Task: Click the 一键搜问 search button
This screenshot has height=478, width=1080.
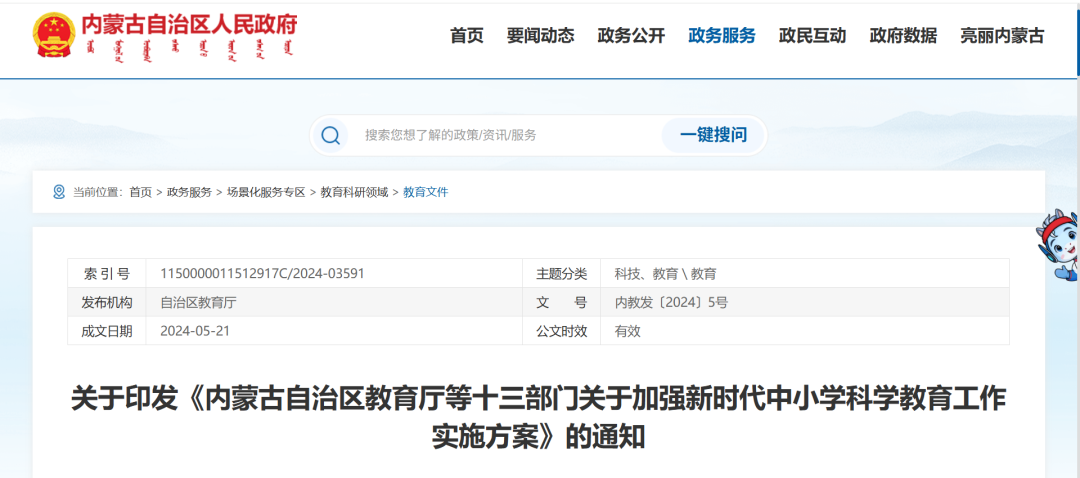Action: point(714,135)
